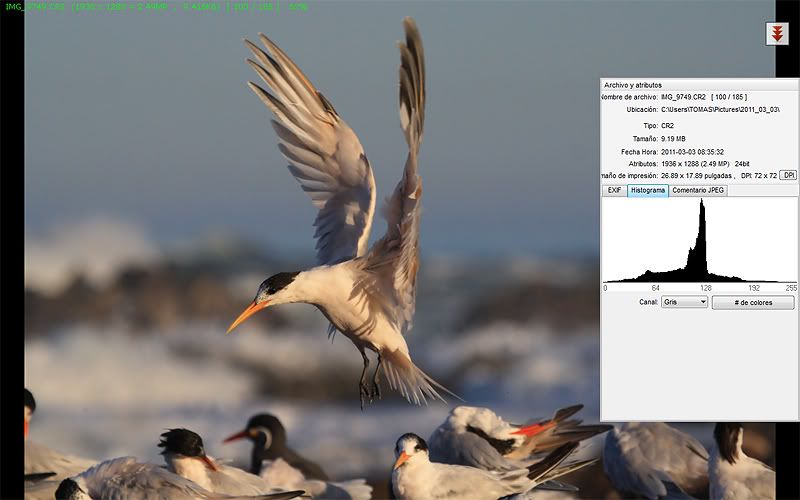The height and width of the screenshot is (500, 800).
Task: Click the print size 26.89 x 17.89 pulgadas
Action: [696, 176]
